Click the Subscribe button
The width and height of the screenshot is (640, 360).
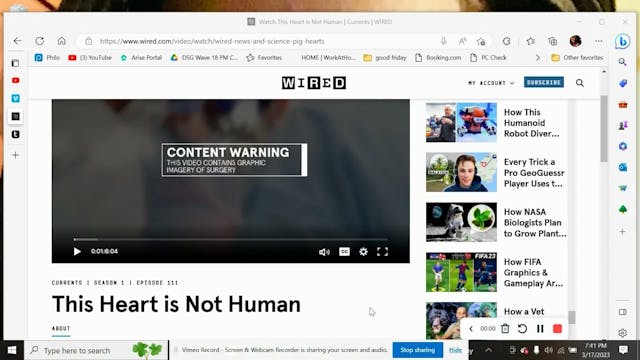point(544,82)
